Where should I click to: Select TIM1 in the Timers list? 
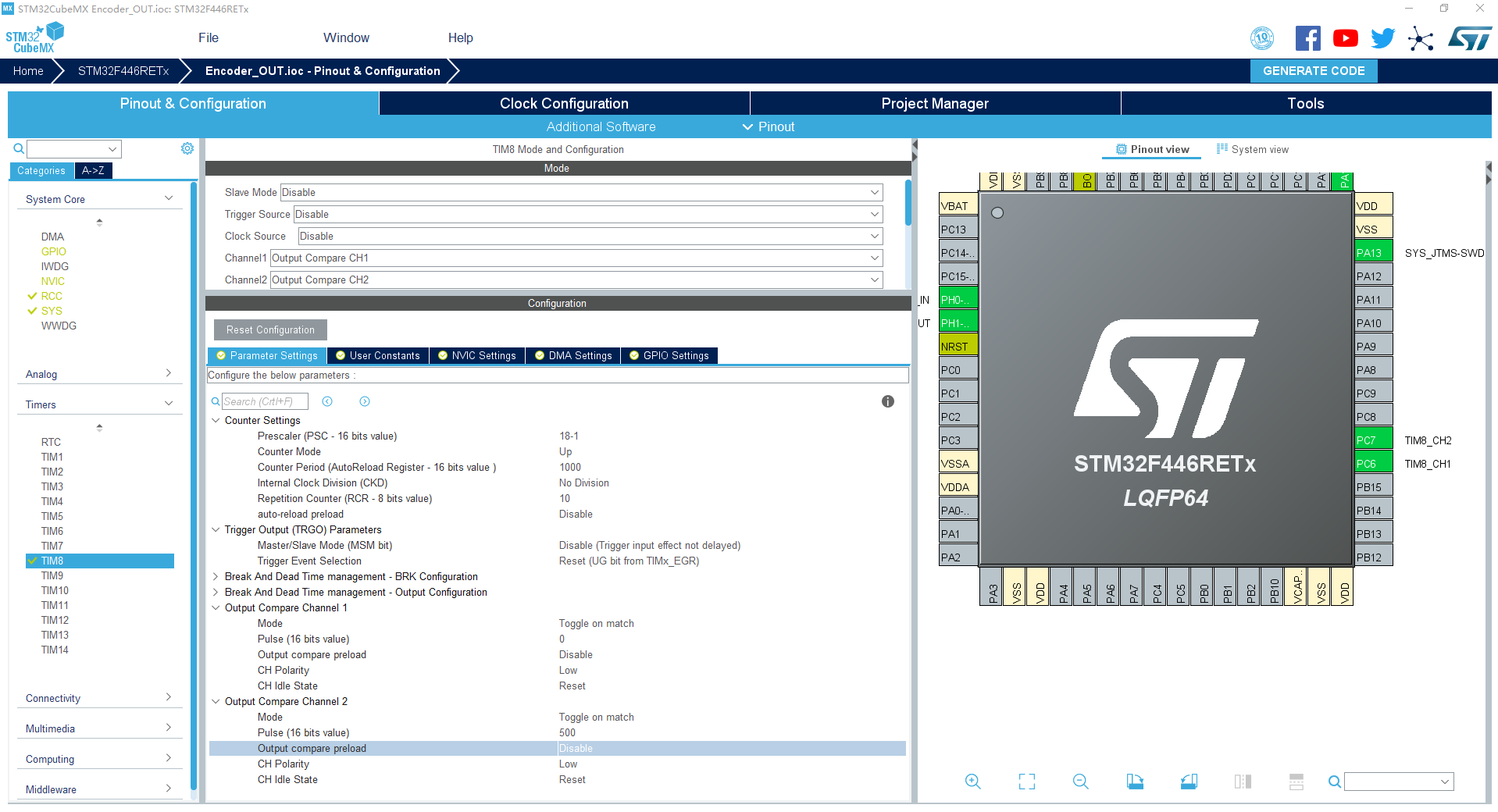pyautogui.click(x=52, y=457)
